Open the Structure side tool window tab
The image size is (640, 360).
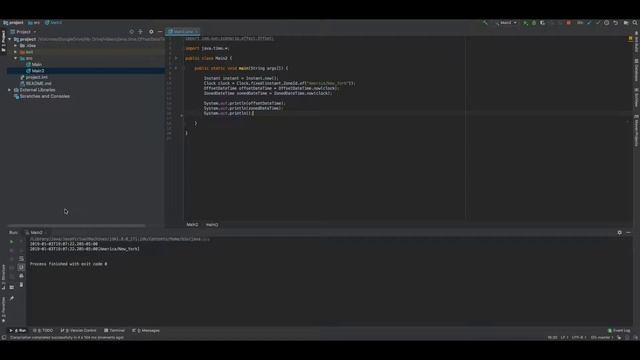tap(3, 277)
